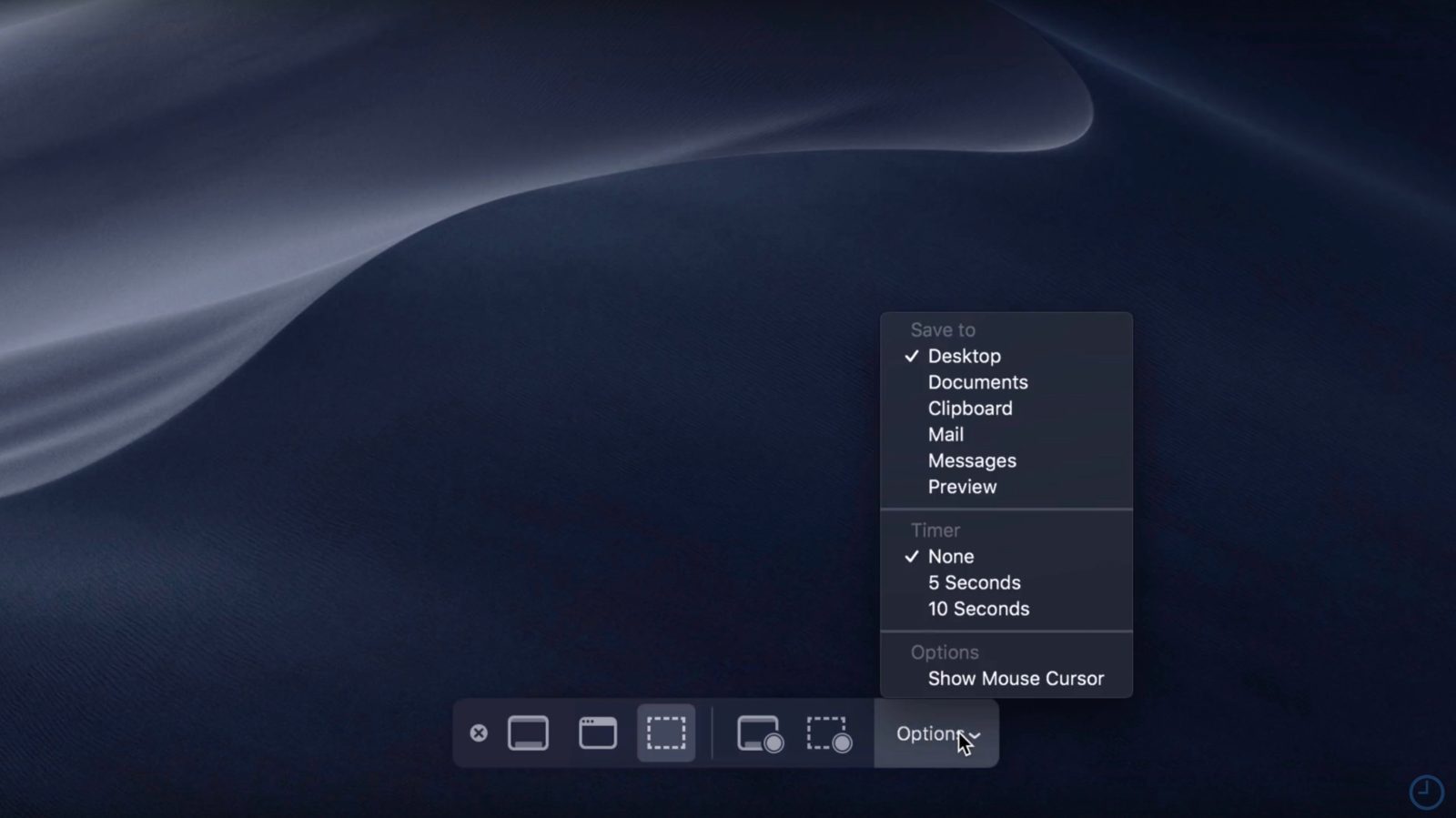Image resolution: width=1456 pixels, height=818 pixels.
Task: Choose Desktop as the save location
Action: point(964,356)
